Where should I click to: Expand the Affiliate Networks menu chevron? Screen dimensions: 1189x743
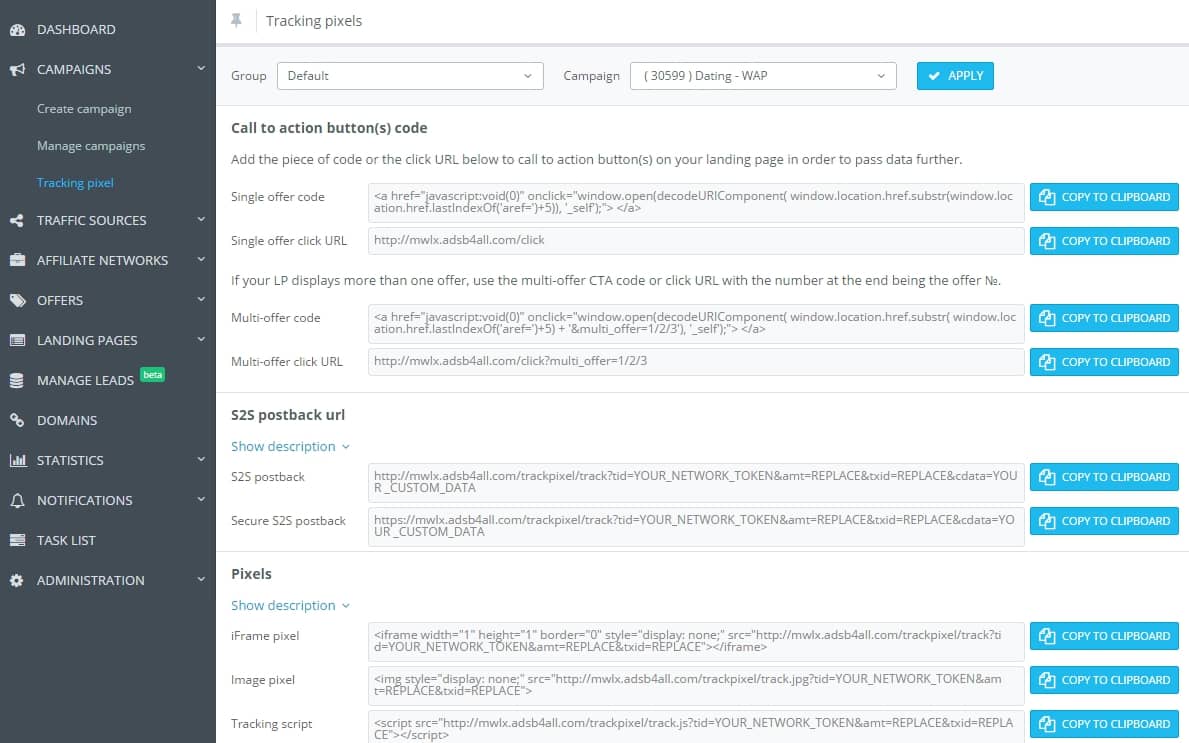click(x=201, y=259)
